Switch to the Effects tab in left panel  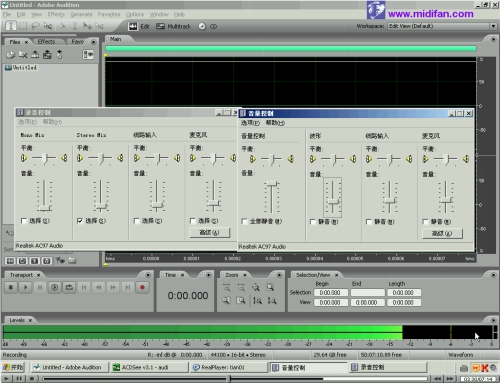coord(46,42)
